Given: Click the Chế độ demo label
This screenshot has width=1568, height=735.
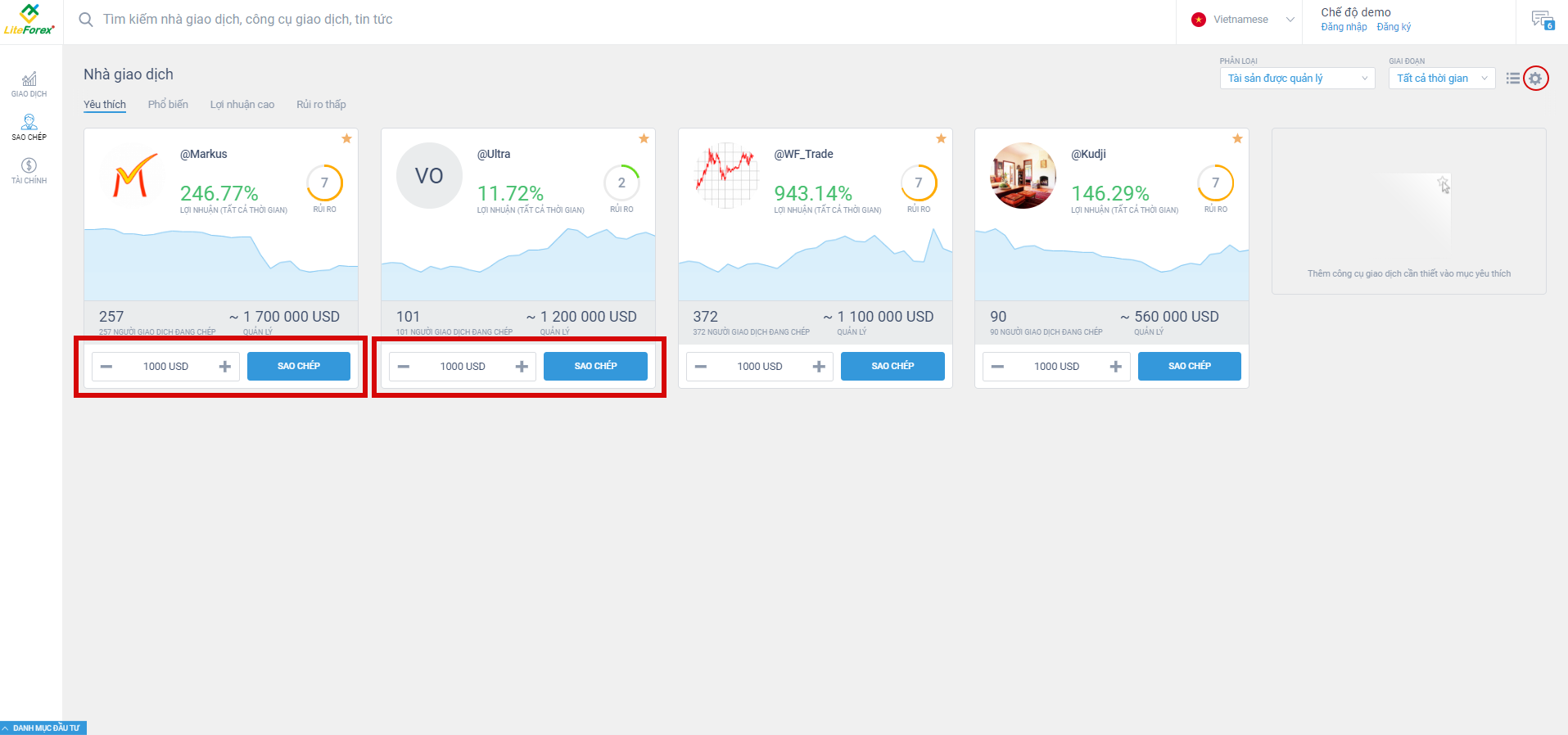Looking at the screenshot, I should click(x=1356, y=12).
